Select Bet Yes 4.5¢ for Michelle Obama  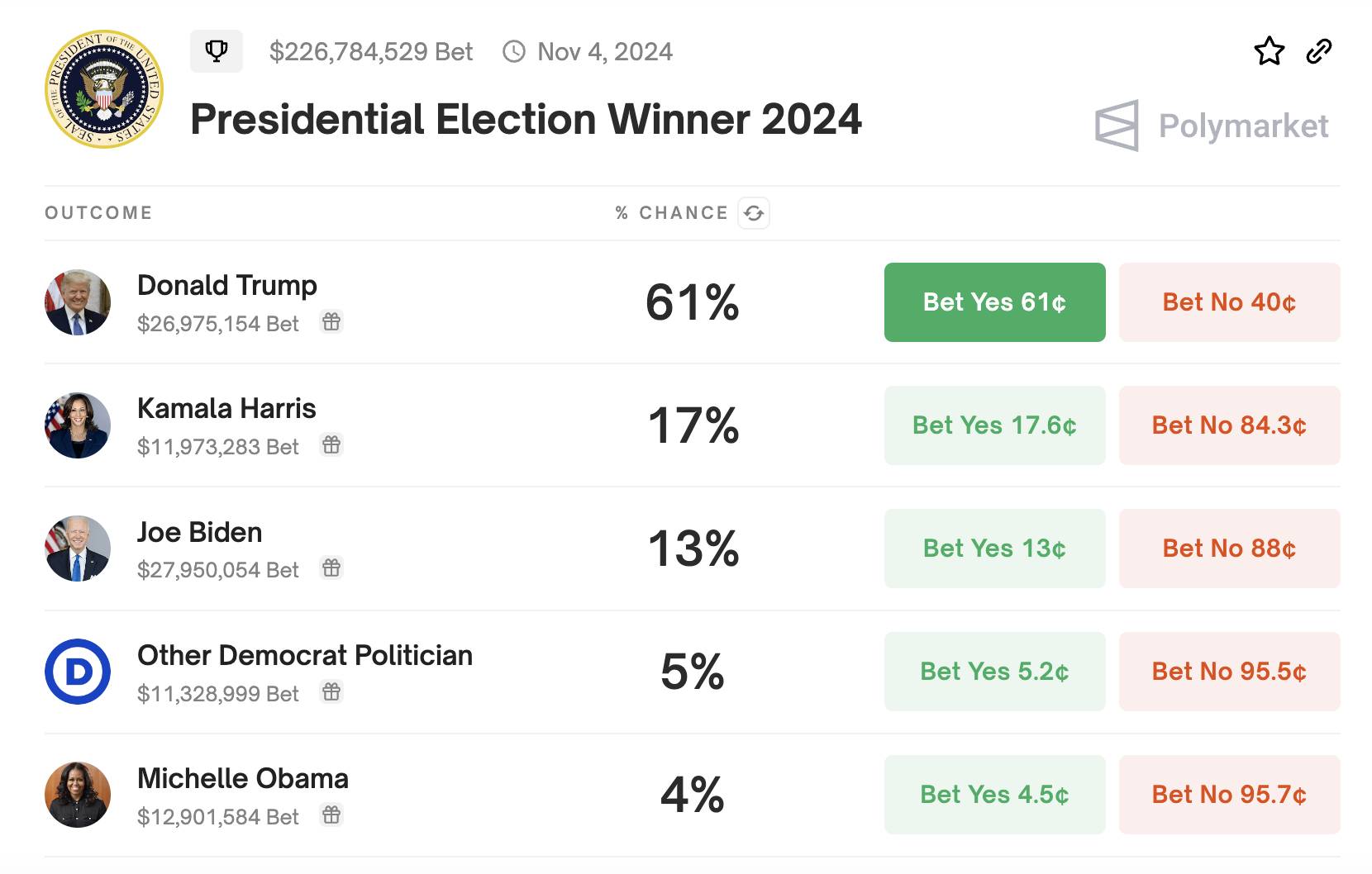pos(994,795)
